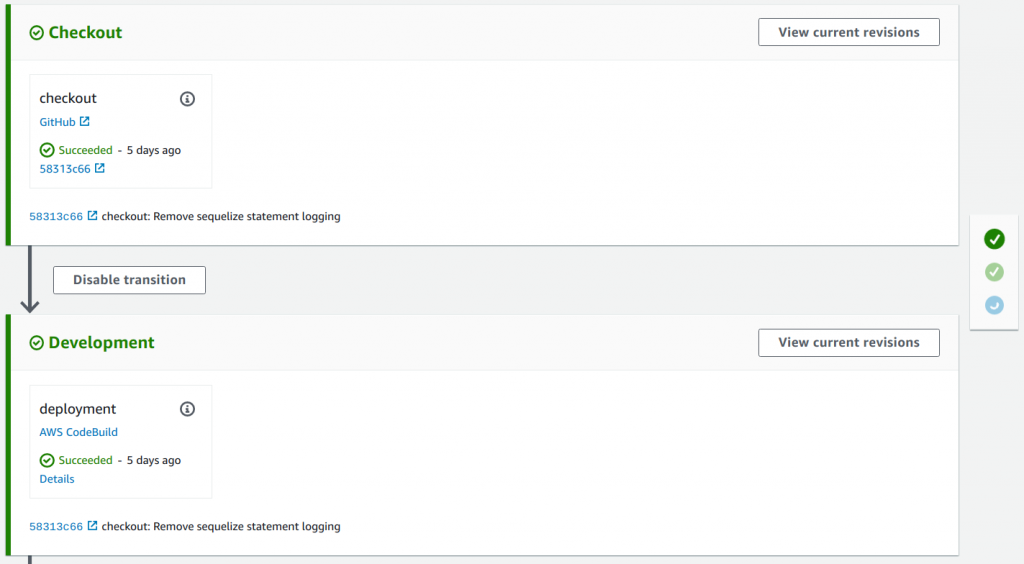Open commit 58313c66 link under Development stage
The image size is (1024, 564).
point(56,526)
